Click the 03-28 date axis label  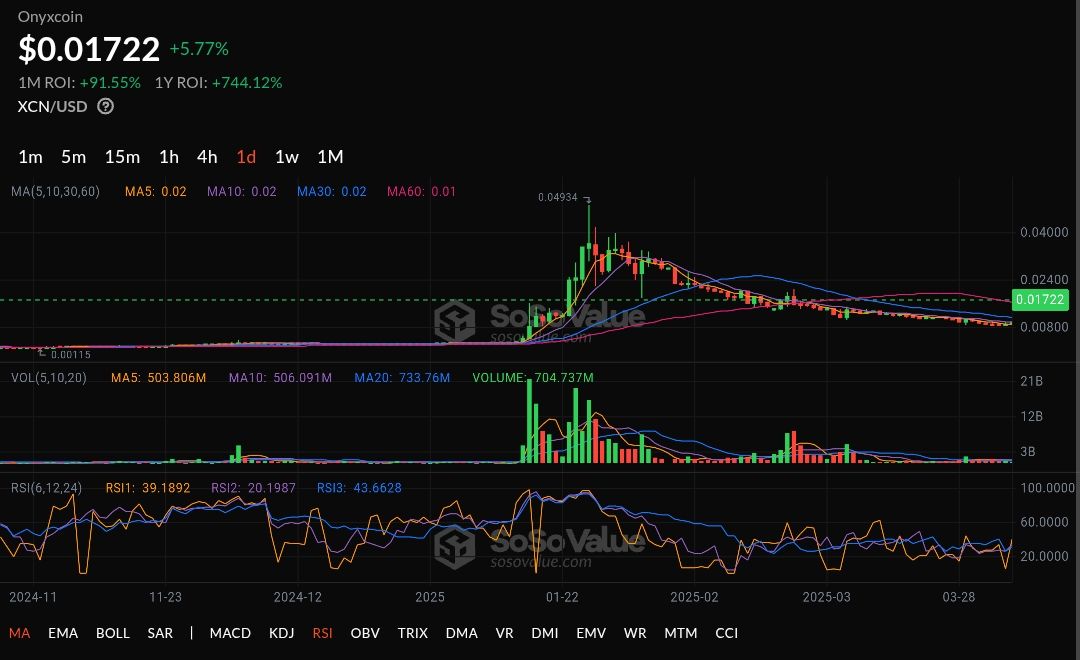pos(959,597)
